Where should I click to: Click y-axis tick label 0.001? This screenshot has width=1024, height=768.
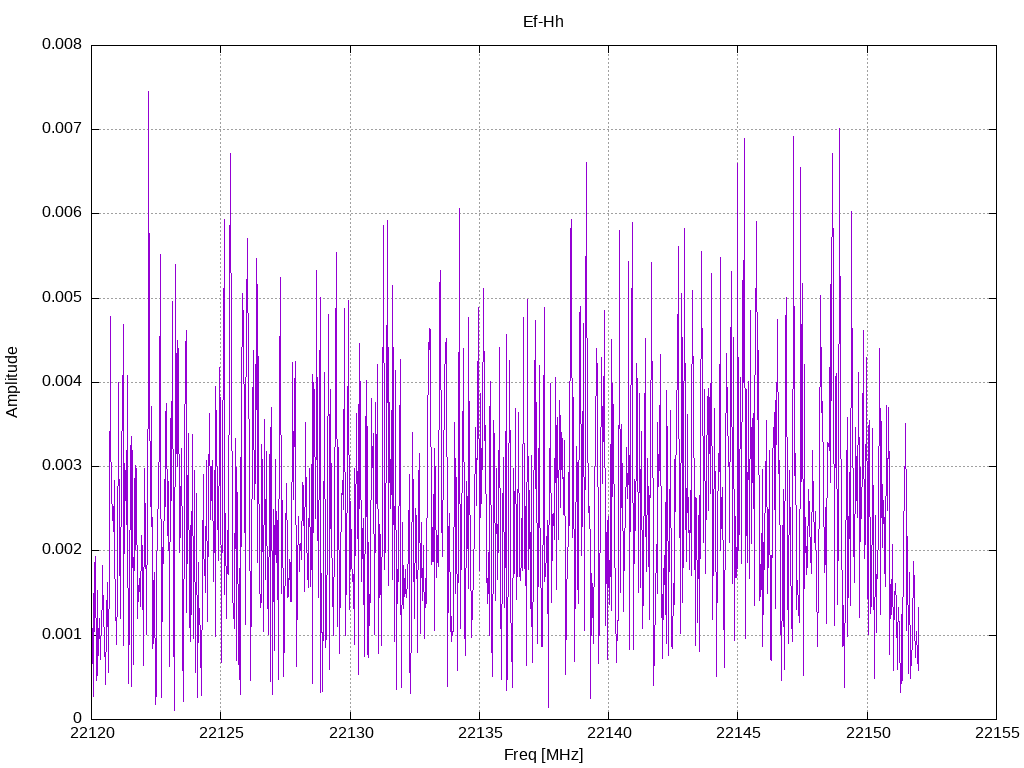click(x=62, y=634)
